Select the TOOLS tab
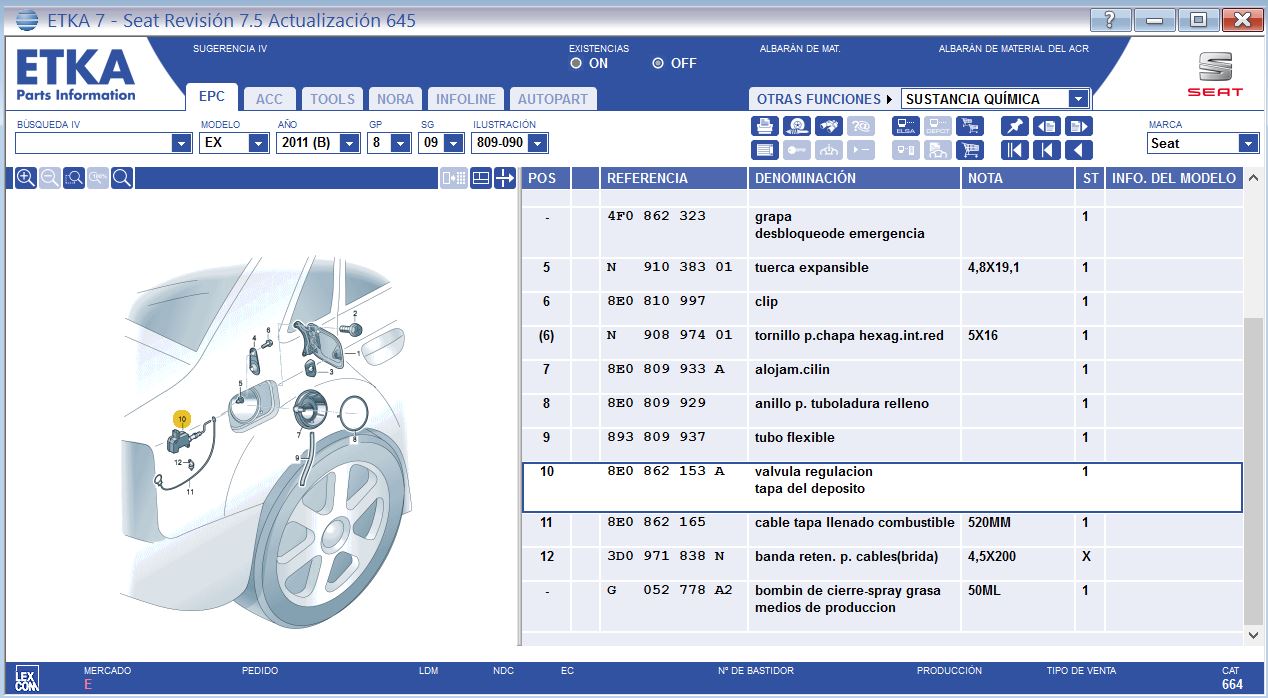 click(x=333, y=99)
